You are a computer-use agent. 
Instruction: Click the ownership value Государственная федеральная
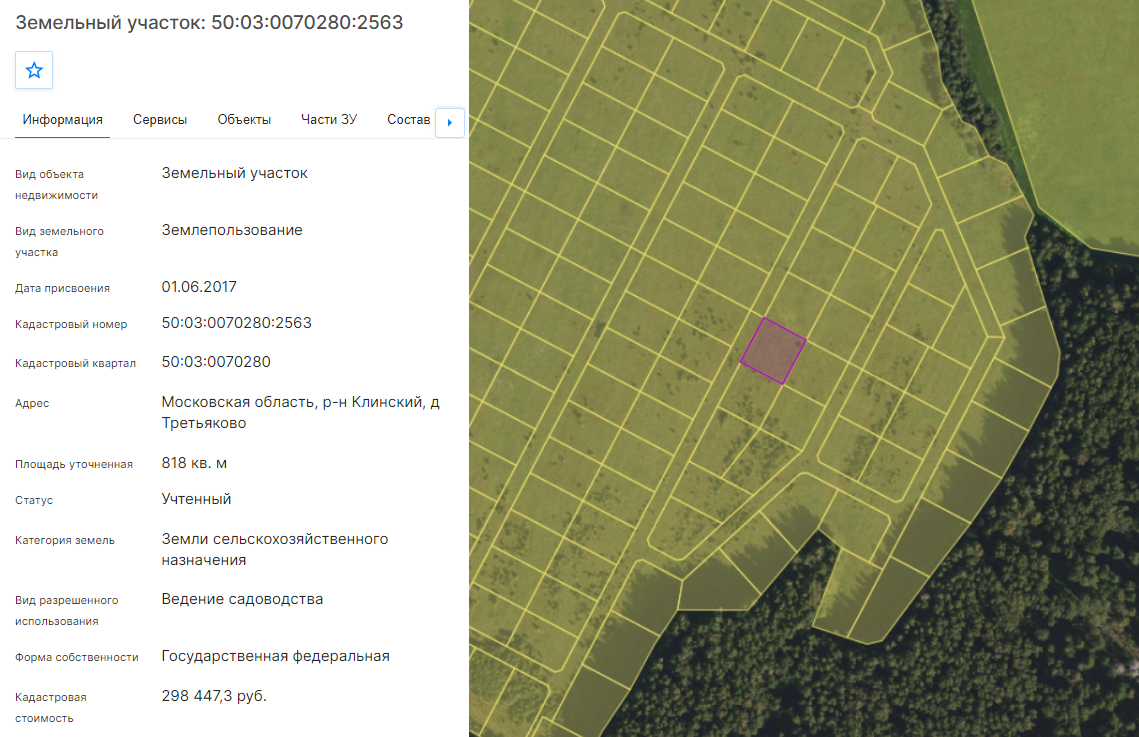(275, 656)
